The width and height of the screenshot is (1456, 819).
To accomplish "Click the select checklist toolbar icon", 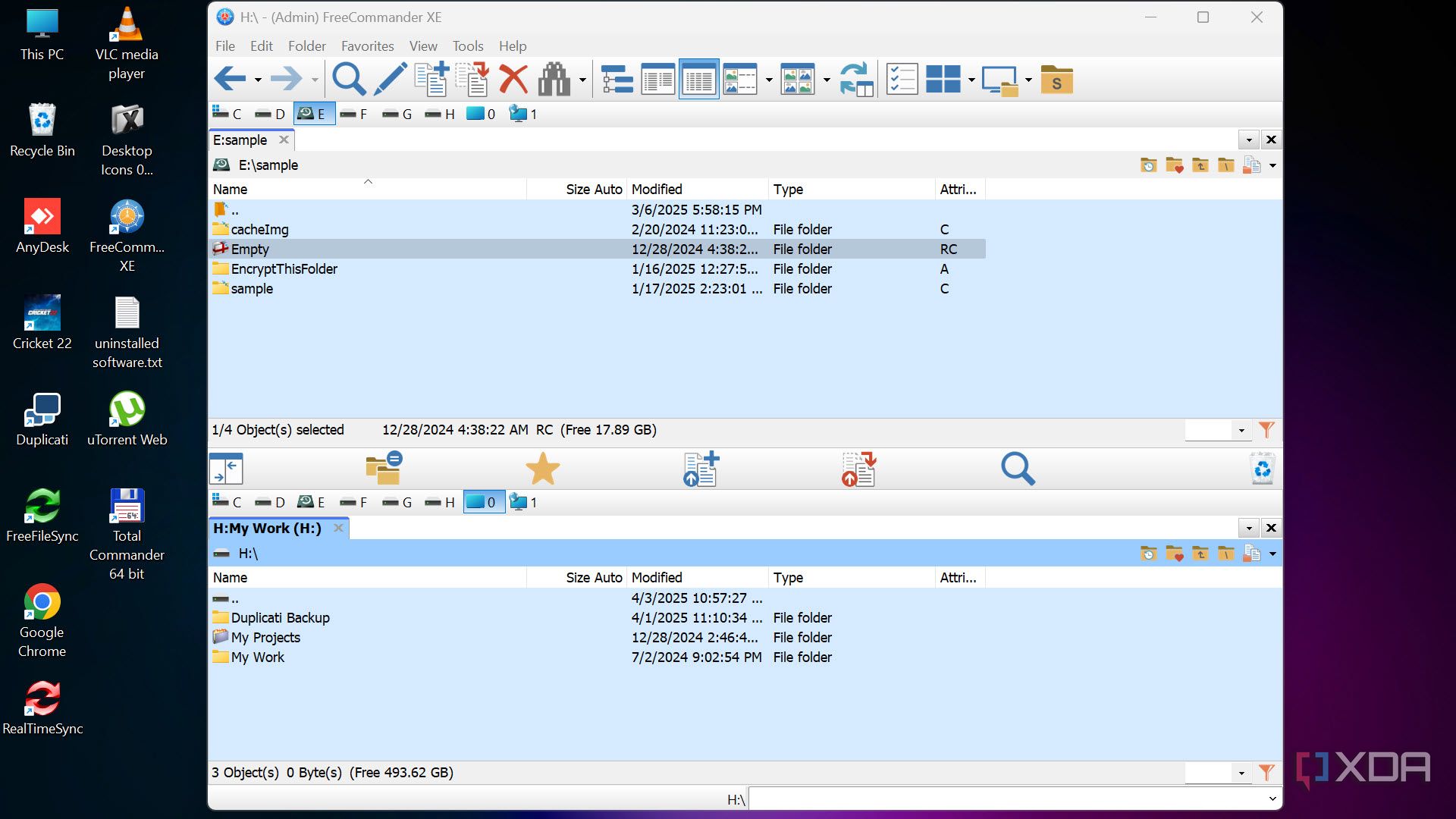I will pos(902,79).
